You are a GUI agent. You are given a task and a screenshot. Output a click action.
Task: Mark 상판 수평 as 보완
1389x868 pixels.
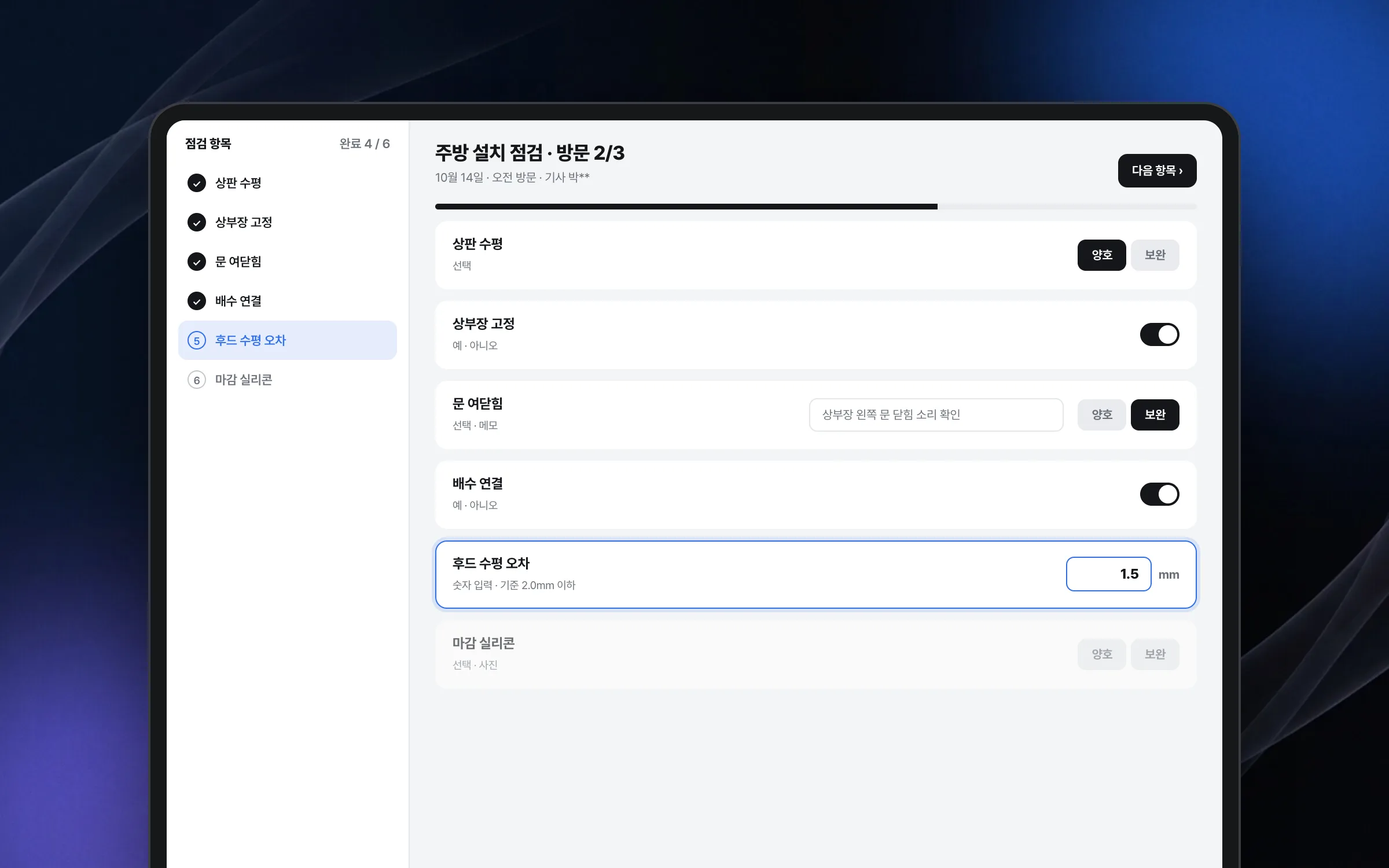(x=1155, y=255)
